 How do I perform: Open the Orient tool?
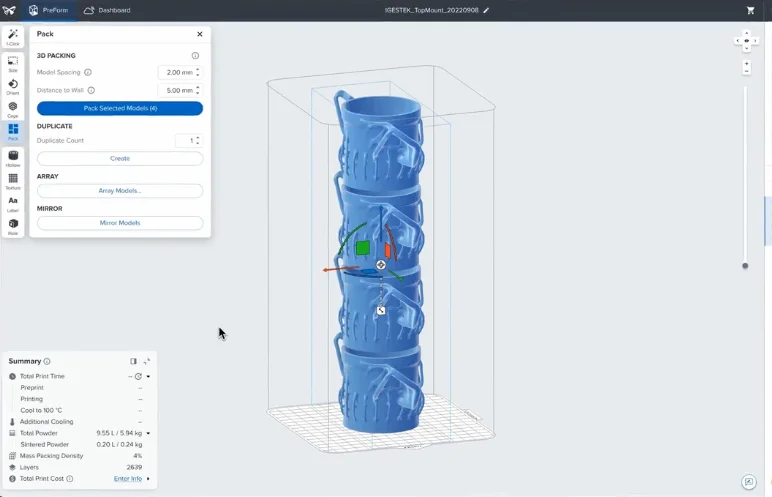click(13, 87)
